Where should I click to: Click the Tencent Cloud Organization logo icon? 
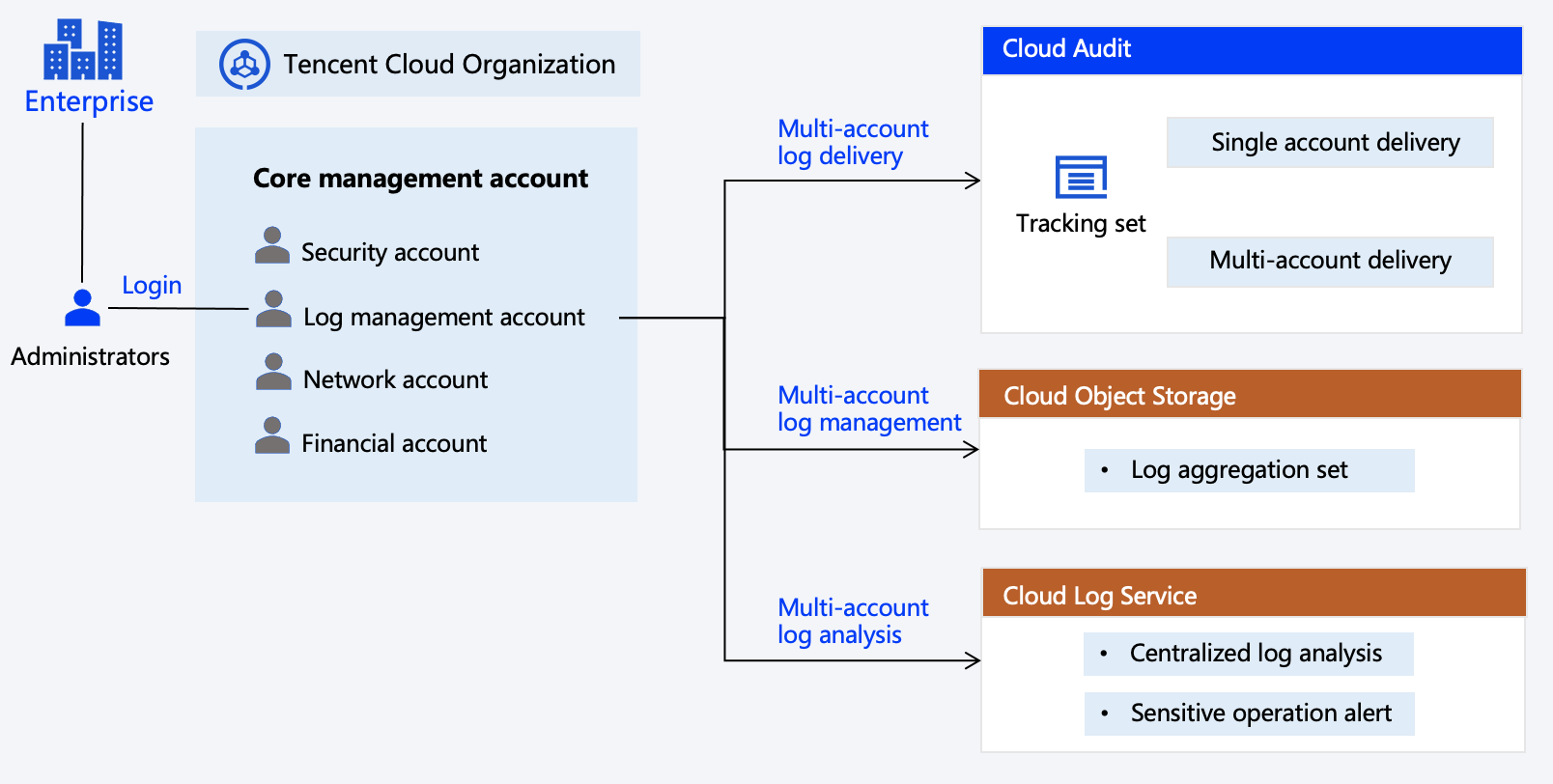click(x=244, y=65)
